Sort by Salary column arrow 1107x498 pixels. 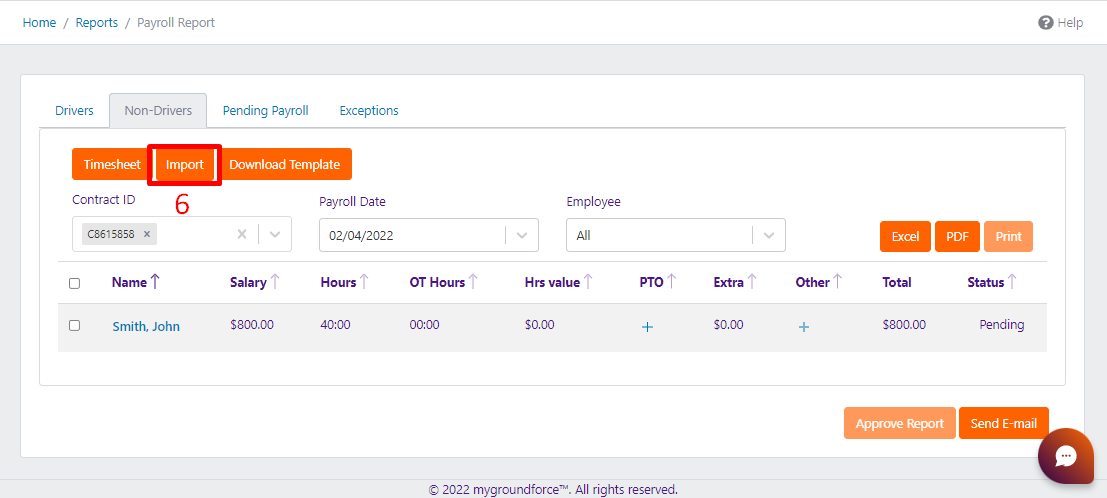tap(275, 282)
